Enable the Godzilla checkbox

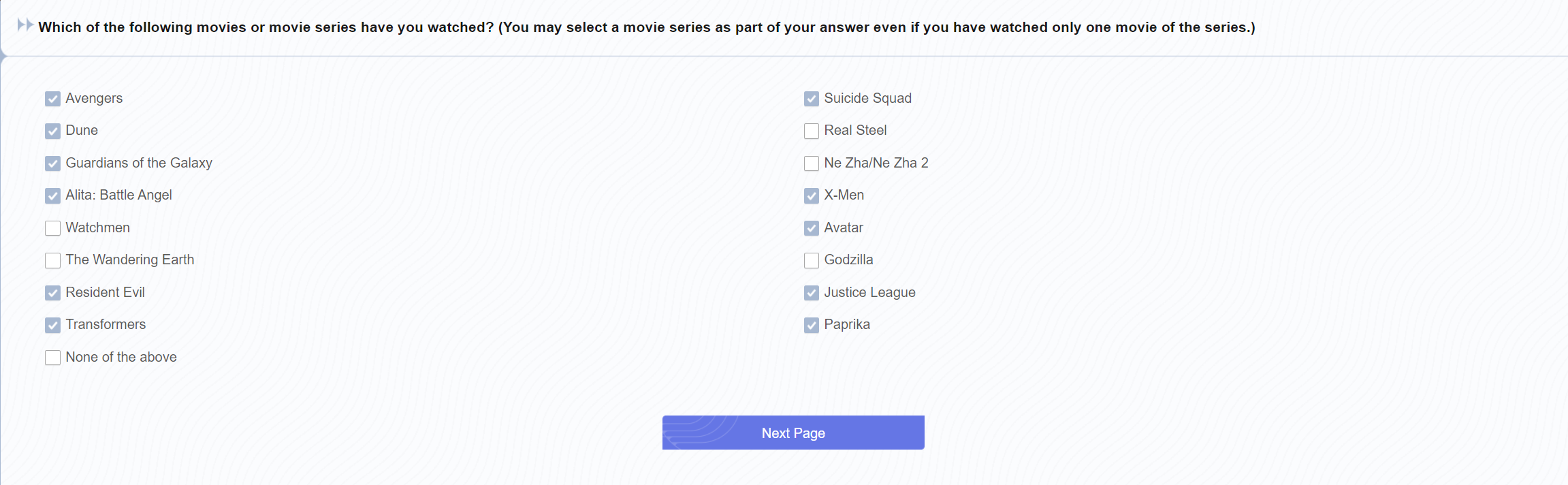(x=811, y=260)
